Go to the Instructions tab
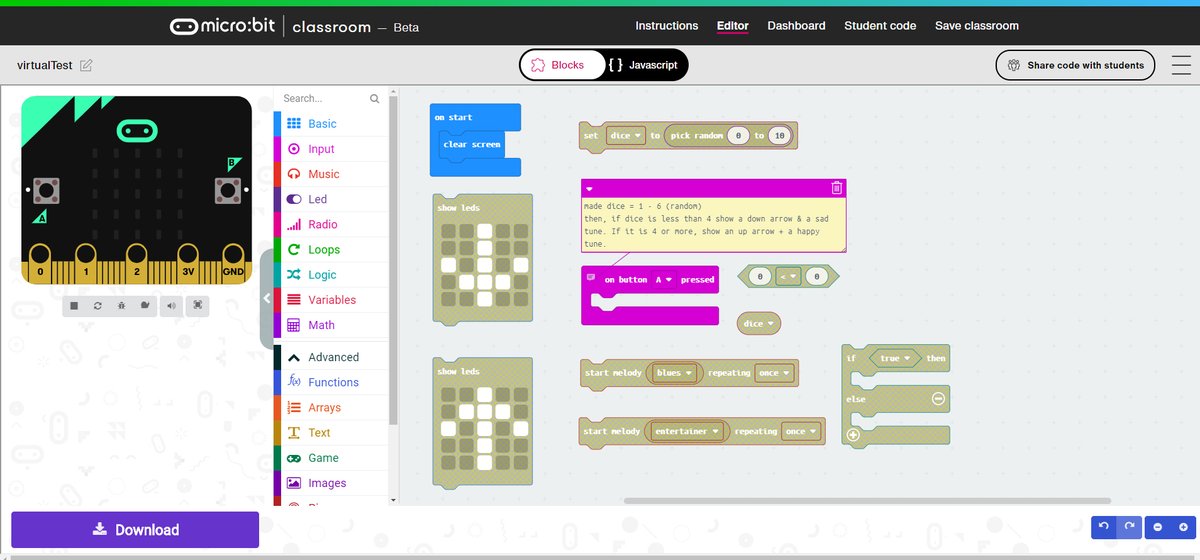1200x560 pixels. tap(667, 26)
